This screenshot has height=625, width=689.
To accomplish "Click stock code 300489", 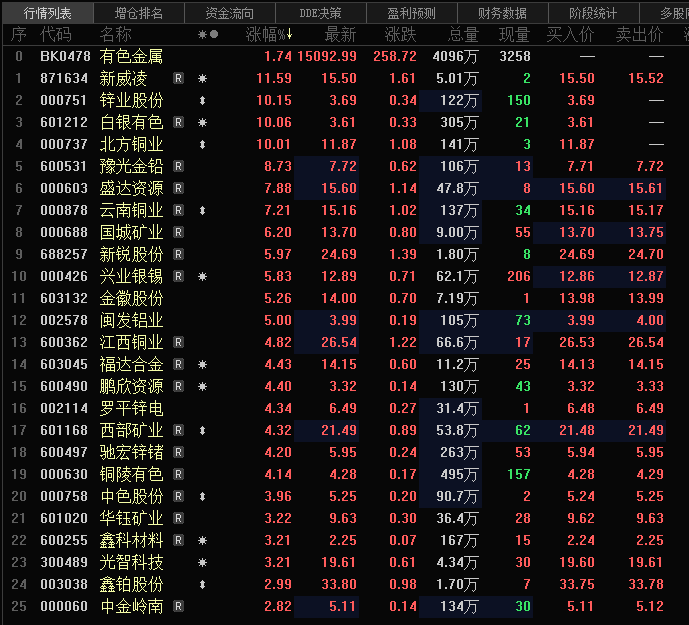I will coord(64,562).
